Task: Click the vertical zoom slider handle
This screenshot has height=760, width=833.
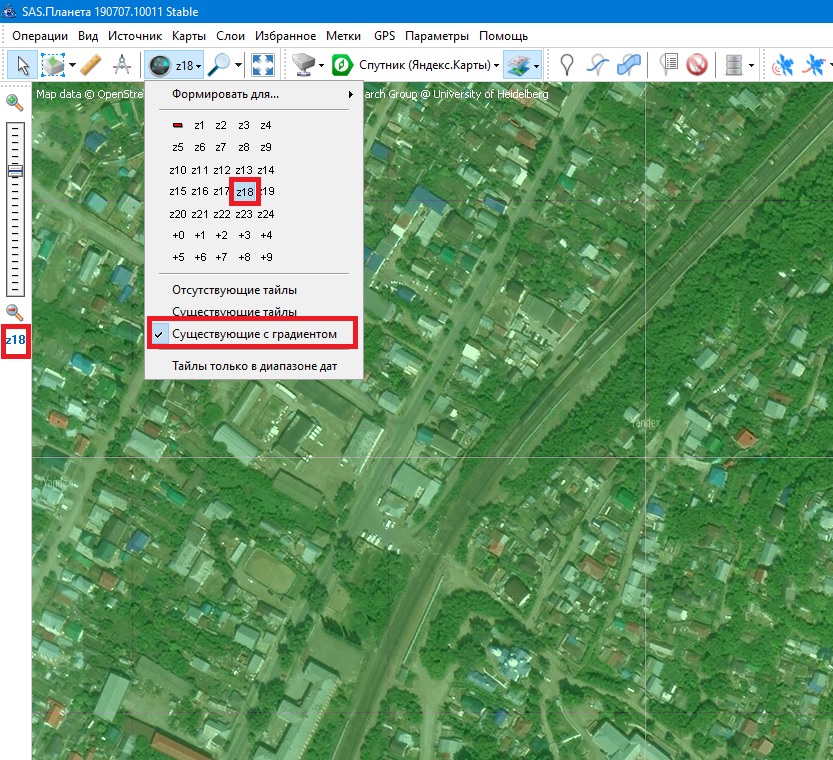Action: 15,171
